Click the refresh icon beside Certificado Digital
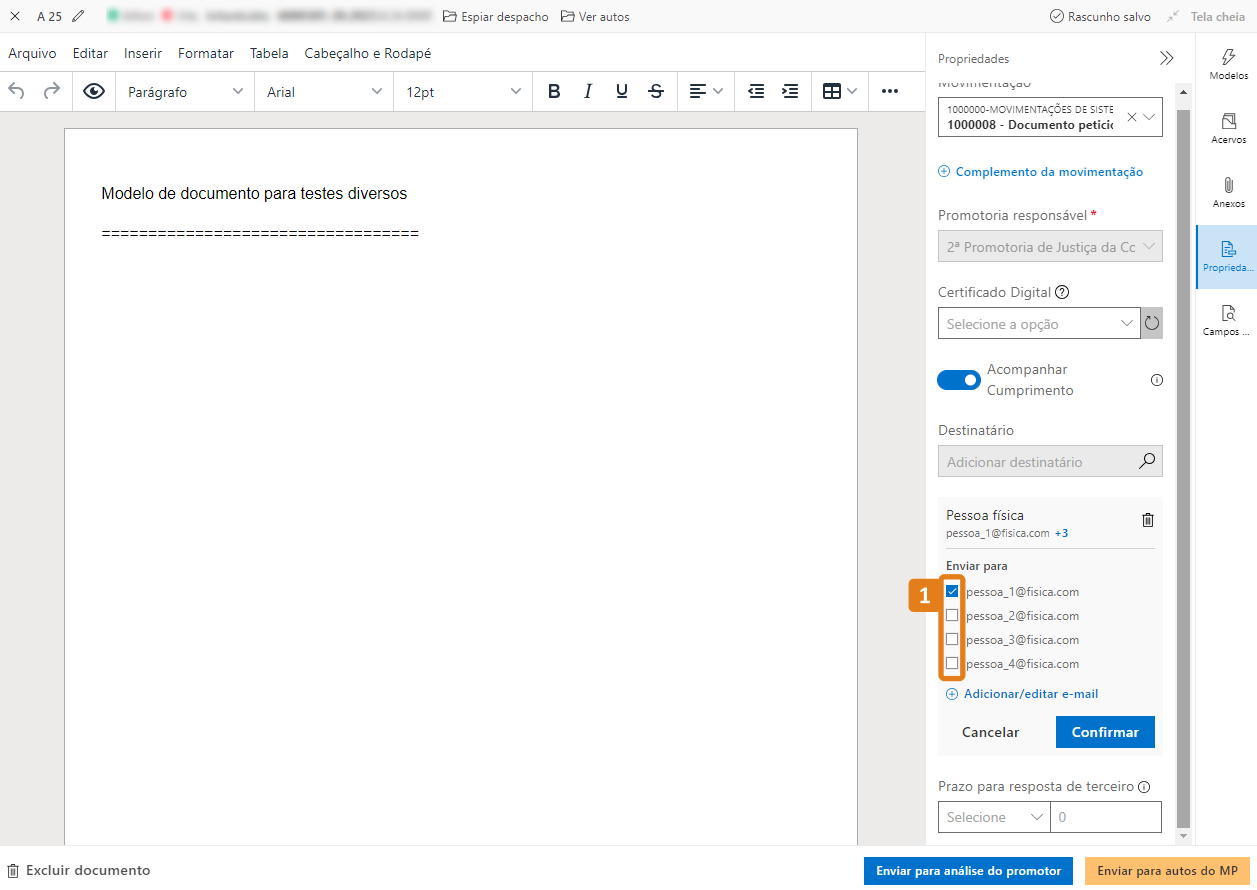The image size is (1257, 890). point(1152,323)
